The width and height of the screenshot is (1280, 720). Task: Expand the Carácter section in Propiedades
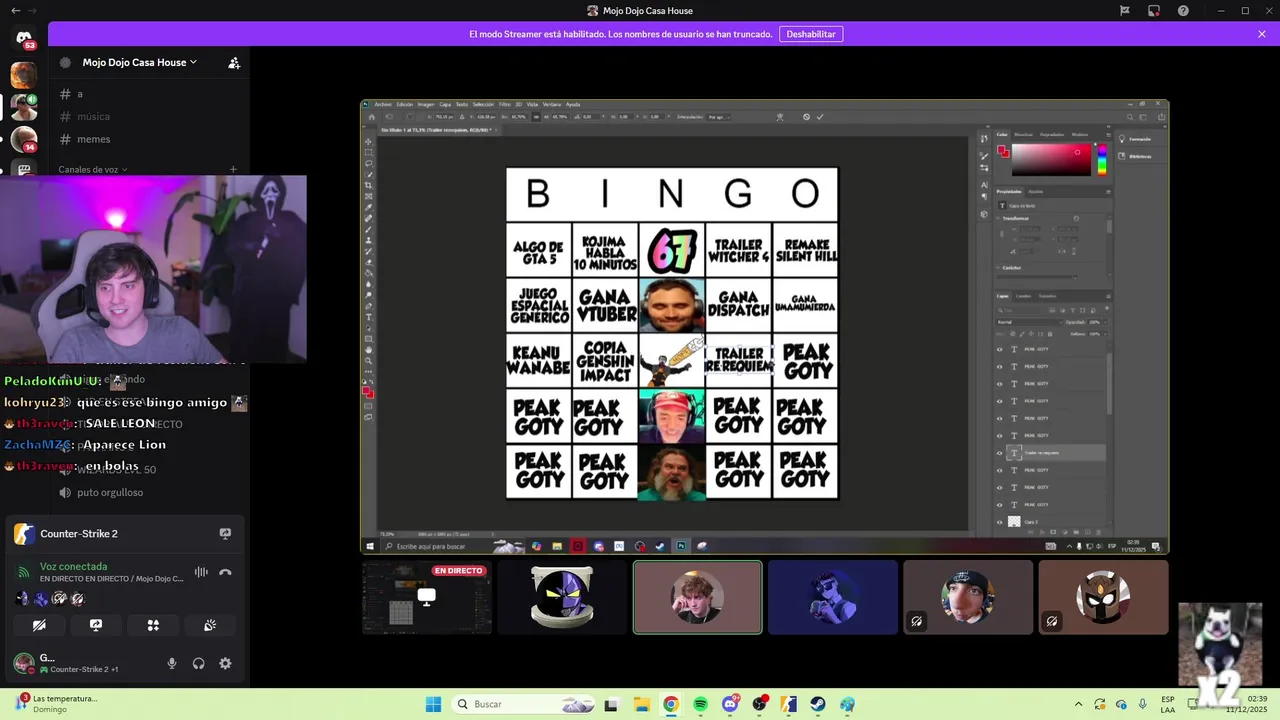coord(998,267)
